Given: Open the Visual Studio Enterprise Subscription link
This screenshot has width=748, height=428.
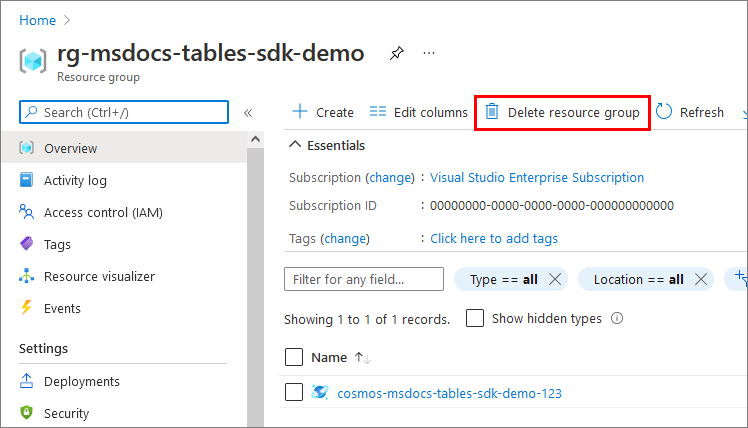Looking at the screenshot, I should pos(537,178).
